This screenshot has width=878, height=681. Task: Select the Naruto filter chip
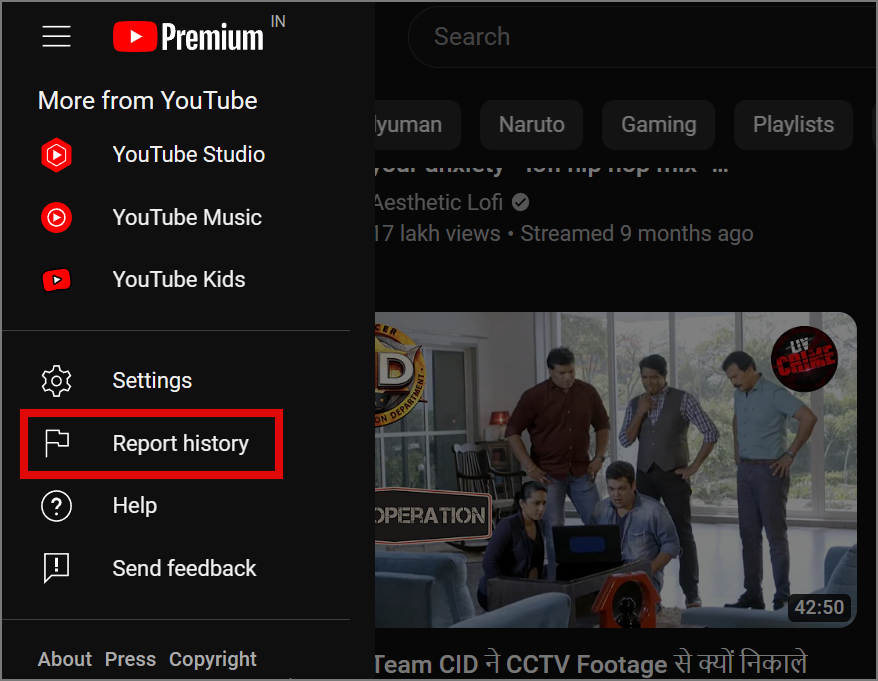click(x=531, y=125)
